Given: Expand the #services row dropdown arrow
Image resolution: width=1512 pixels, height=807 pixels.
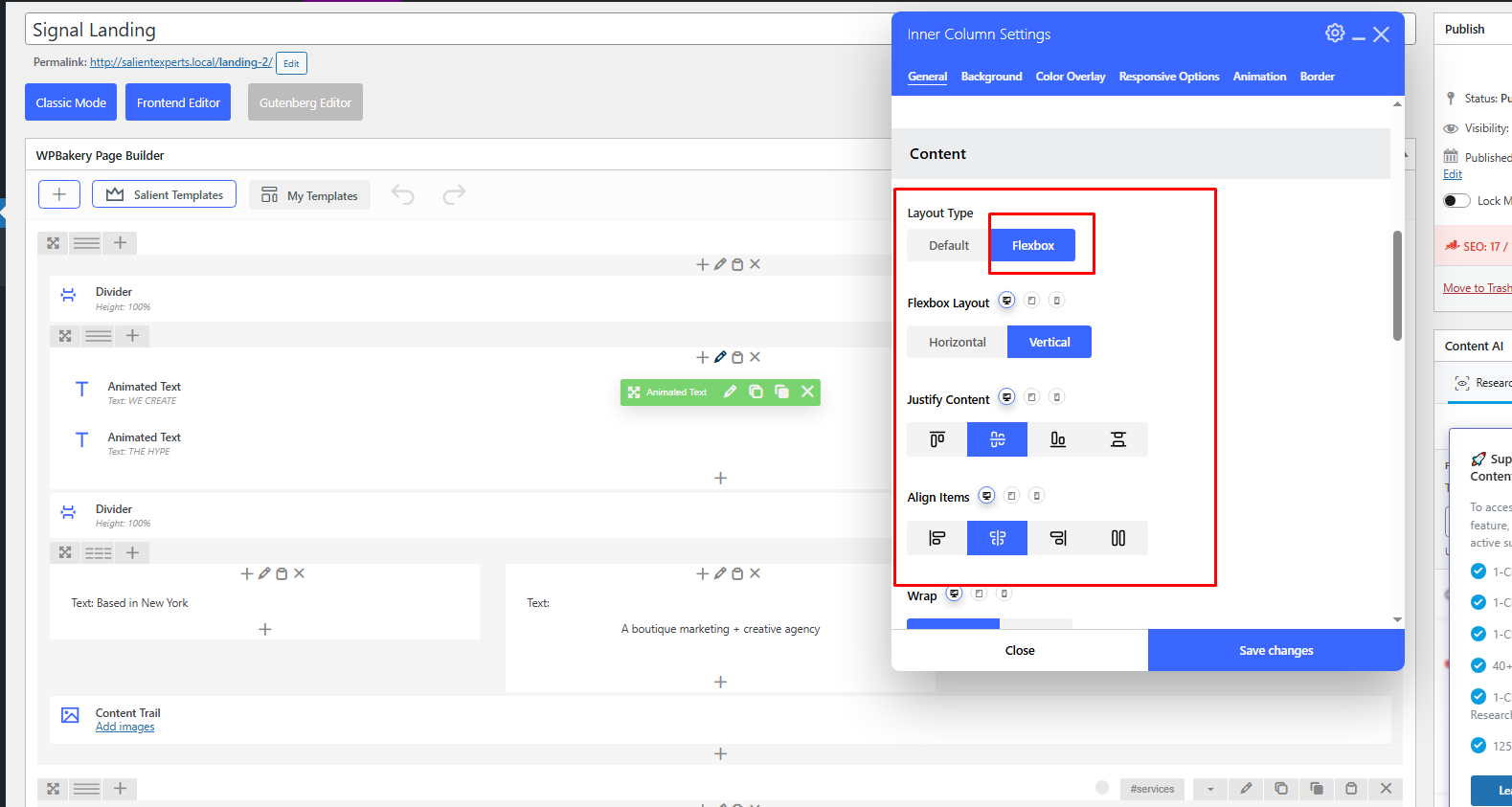Looking at the screenshot, I should coord(1210,789).
